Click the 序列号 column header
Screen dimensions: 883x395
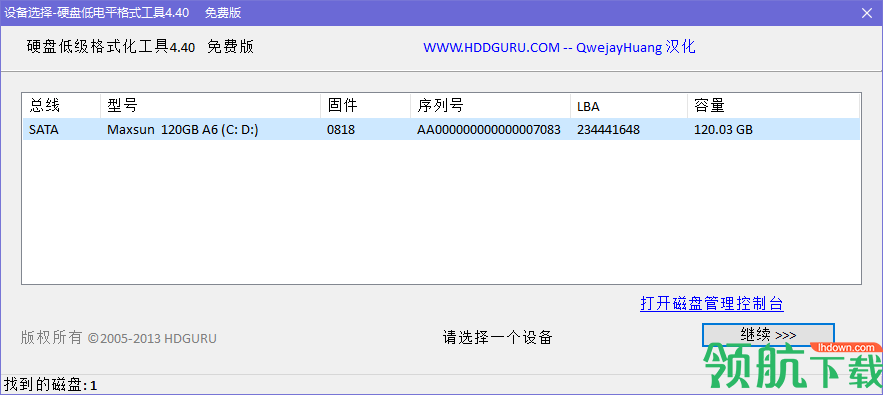pos(490,105)
